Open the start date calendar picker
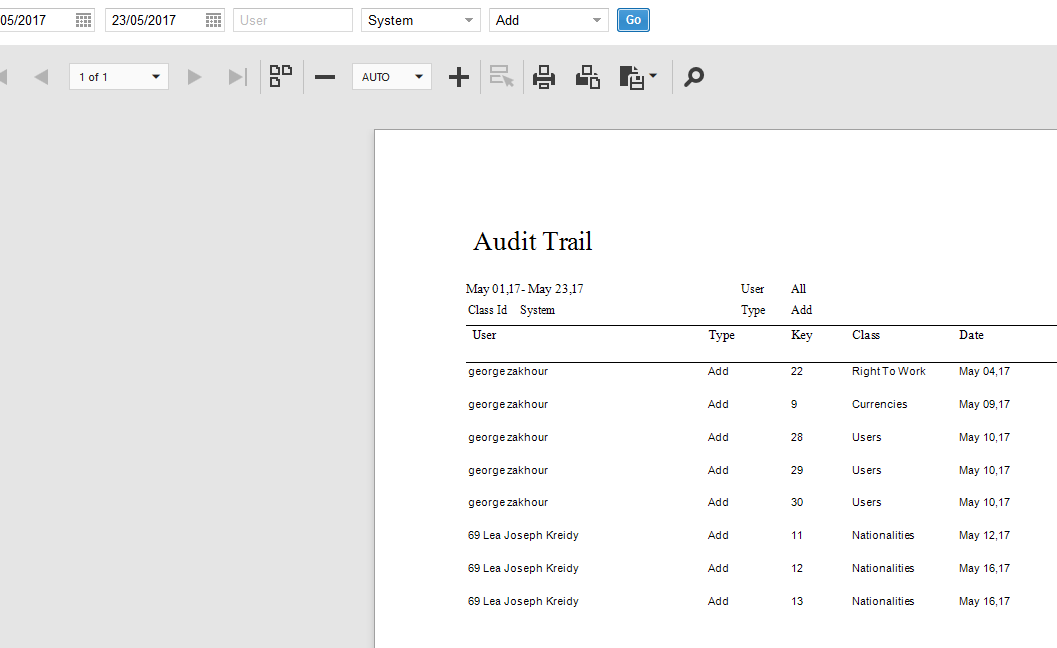The width and height of the screenshot is (1057, 648). (x=83, y=20)
